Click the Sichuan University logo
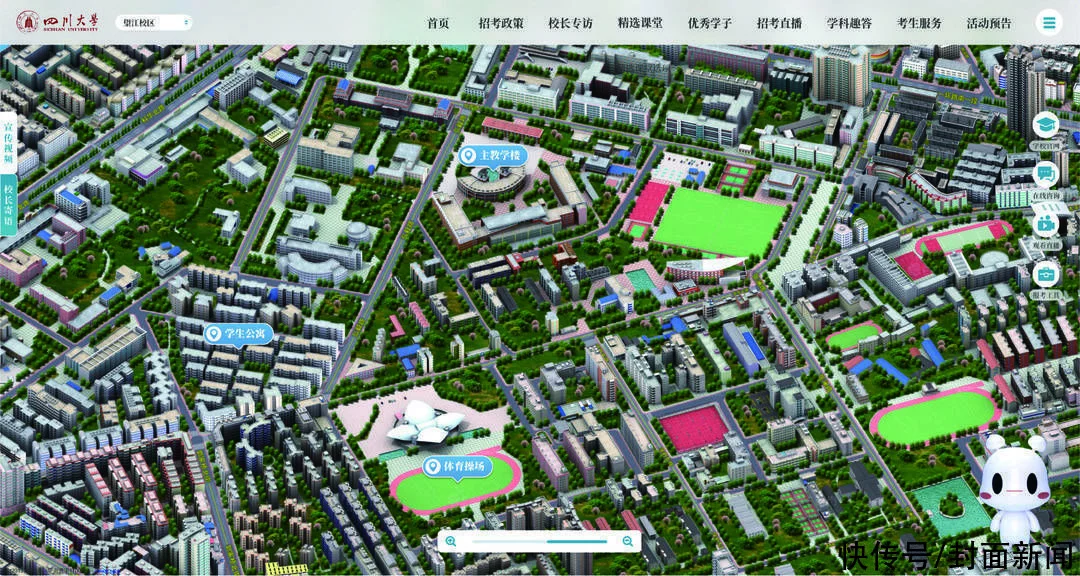This screenshot has width=1080, height=576. 58,22
